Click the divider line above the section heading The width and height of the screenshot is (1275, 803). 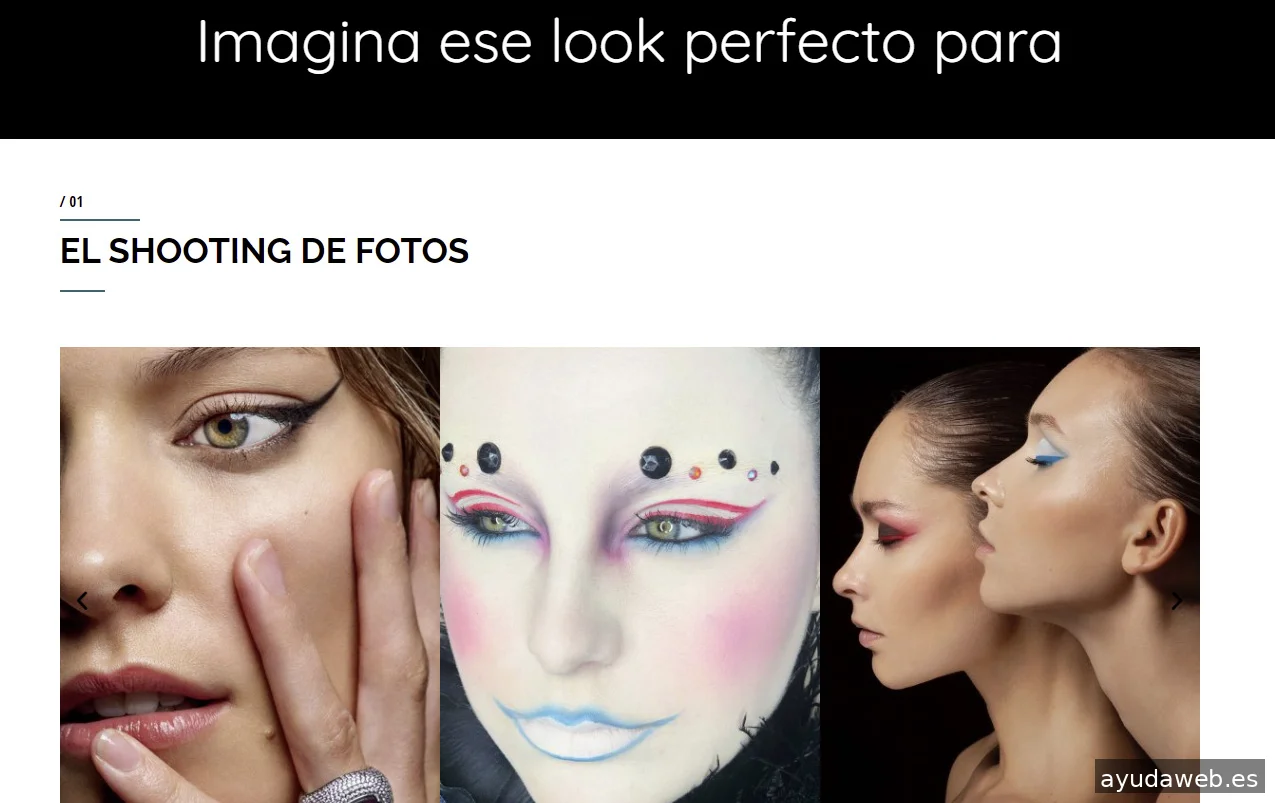tap(100, 219)
